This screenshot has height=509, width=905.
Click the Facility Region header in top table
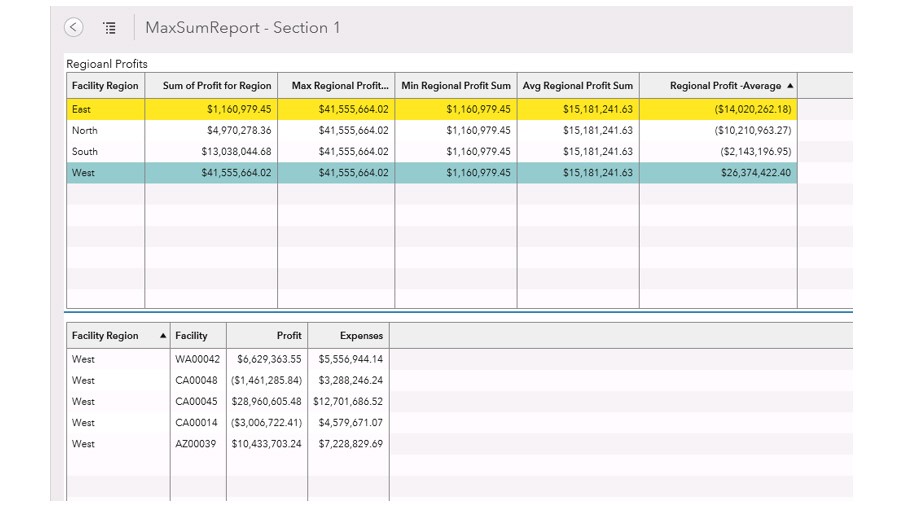105,86
